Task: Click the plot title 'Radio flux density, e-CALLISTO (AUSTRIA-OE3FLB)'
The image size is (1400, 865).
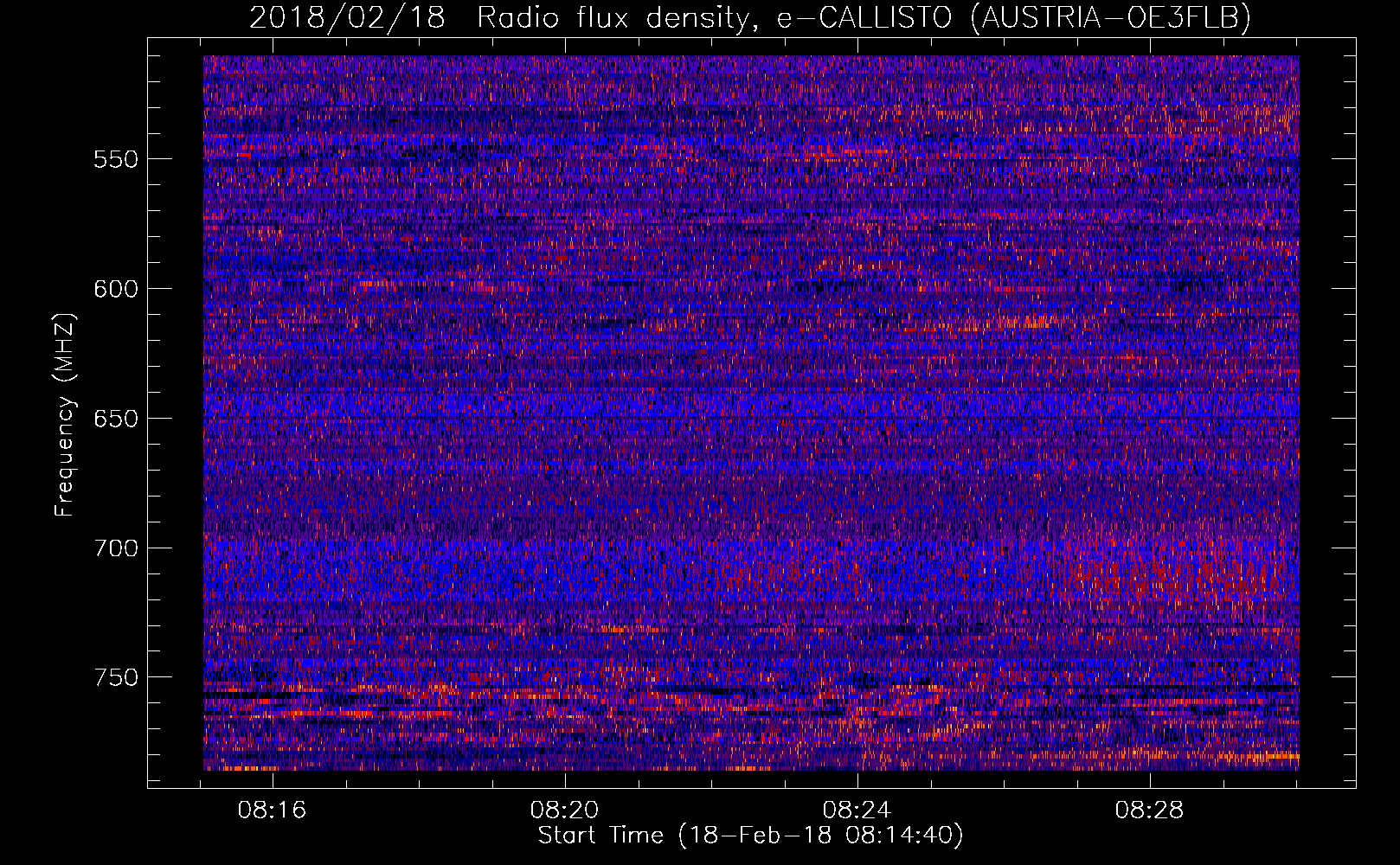Action: click(864, 17)
